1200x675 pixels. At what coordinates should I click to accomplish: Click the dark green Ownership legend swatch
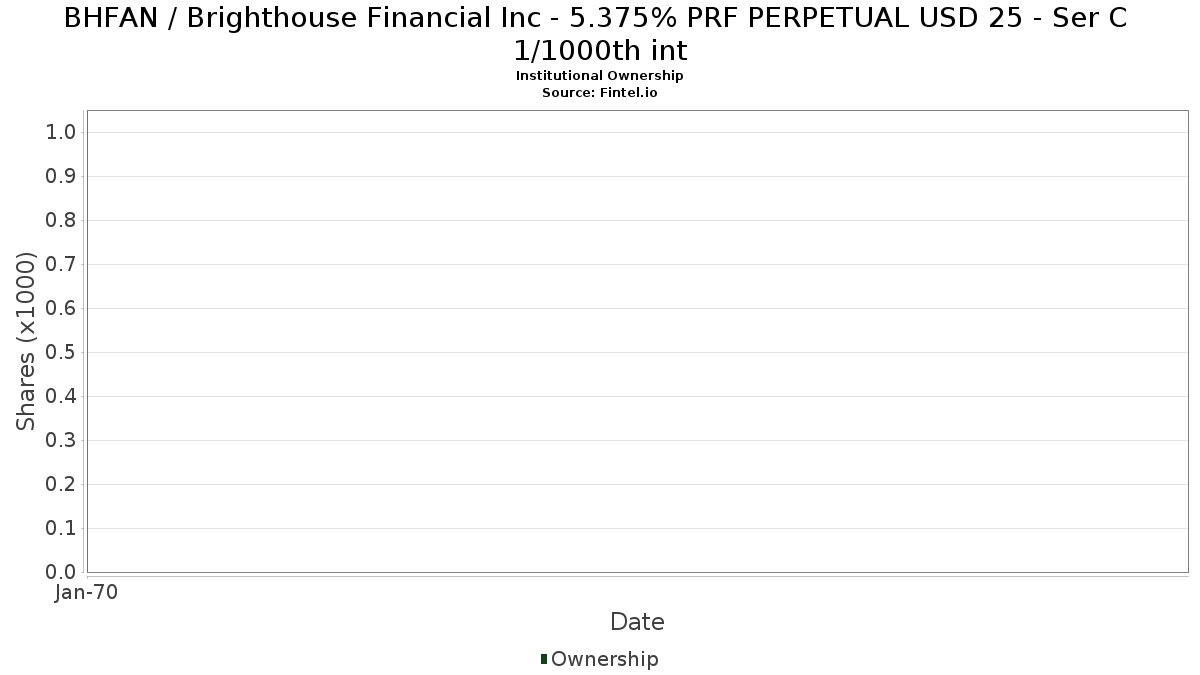(x=544, y=659)
